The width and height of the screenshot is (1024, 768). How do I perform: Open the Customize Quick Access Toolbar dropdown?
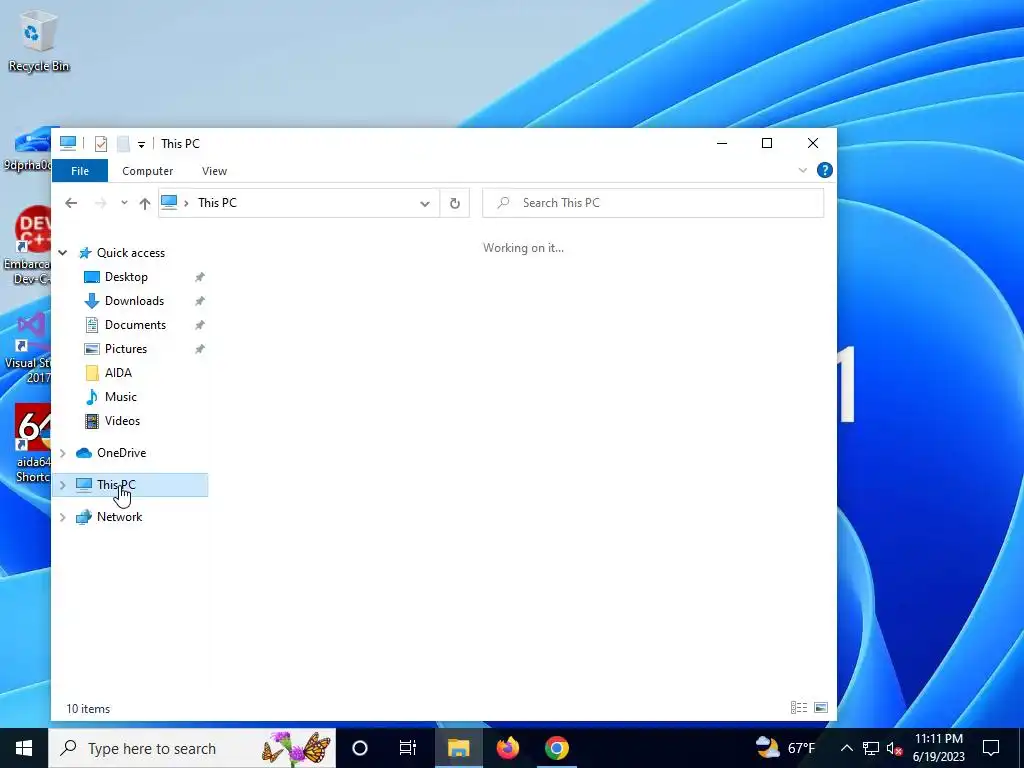coord(141,144)
